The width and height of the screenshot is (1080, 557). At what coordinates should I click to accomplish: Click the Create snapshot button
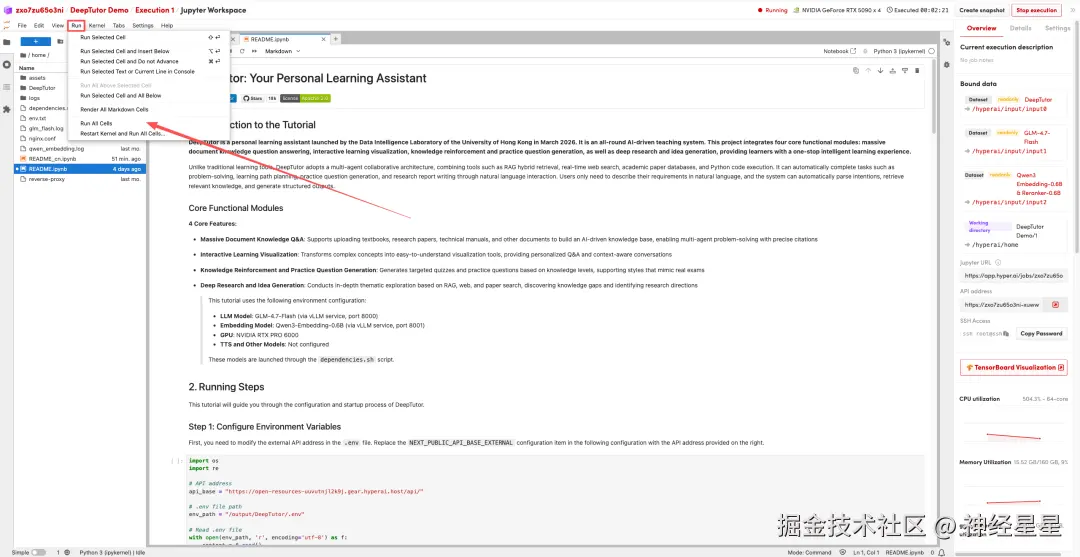[982, 10]
